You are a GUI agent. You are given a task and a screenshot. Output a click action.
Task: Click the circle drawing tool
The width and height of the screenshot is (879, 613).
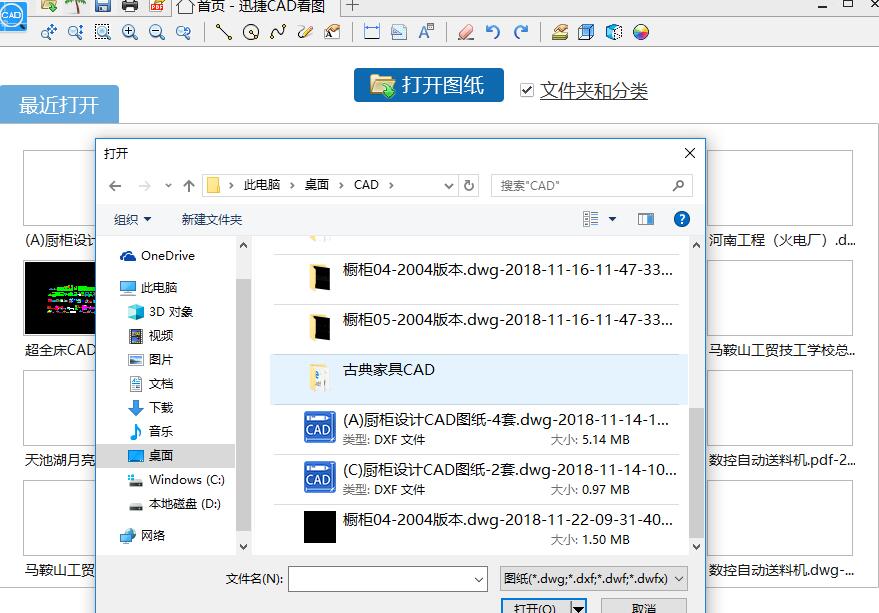click(251, 32)
